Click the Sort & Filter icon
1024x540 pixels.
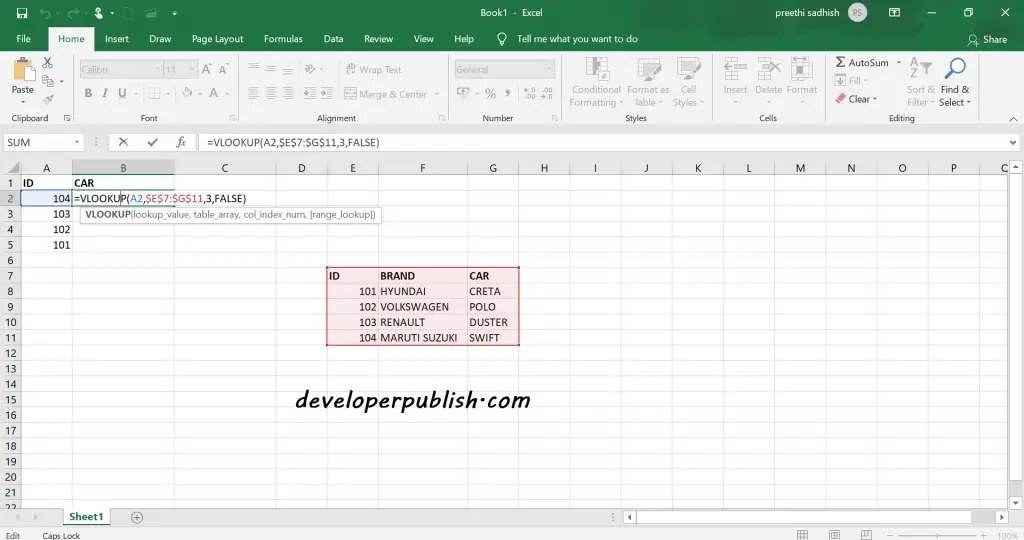pos(921,69)
